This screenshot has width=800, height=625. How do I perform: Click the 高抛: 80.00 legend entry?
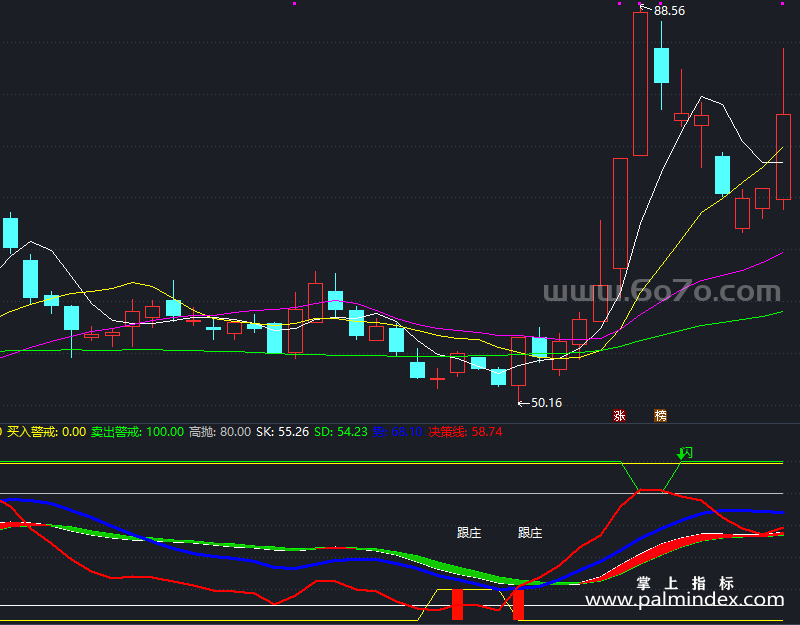pyautogui.click(x=220, y=432)
